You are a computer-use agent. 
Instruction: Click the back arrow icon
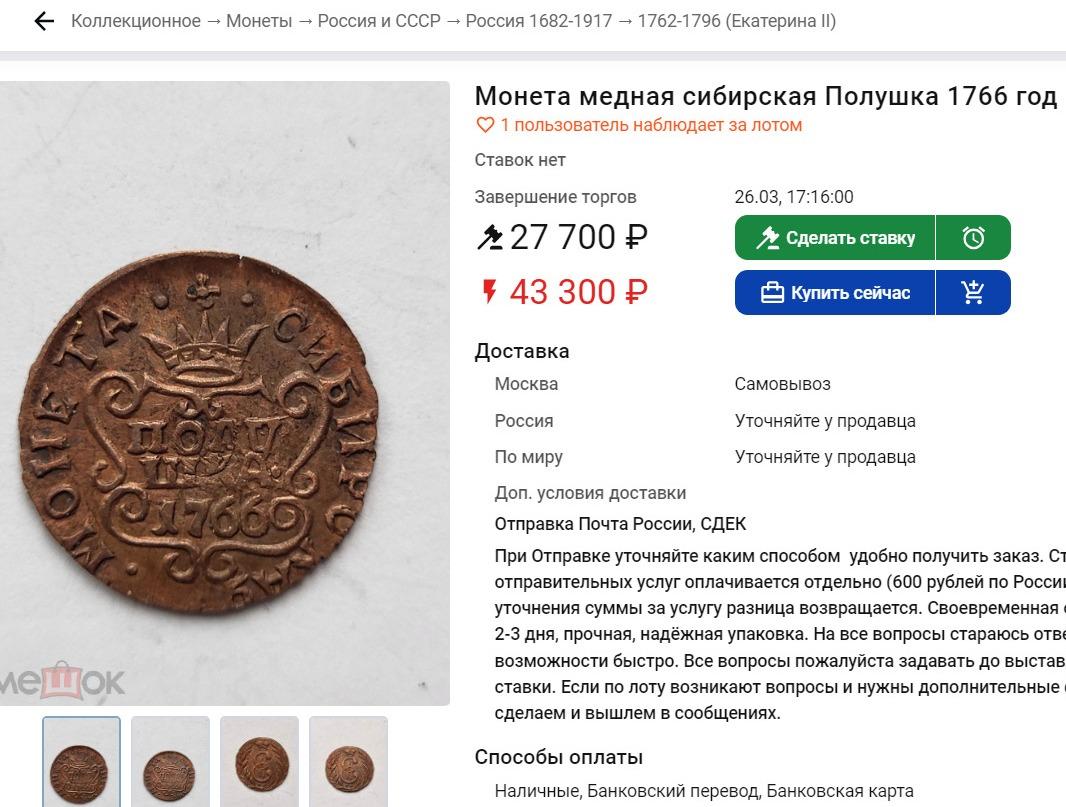43,21
